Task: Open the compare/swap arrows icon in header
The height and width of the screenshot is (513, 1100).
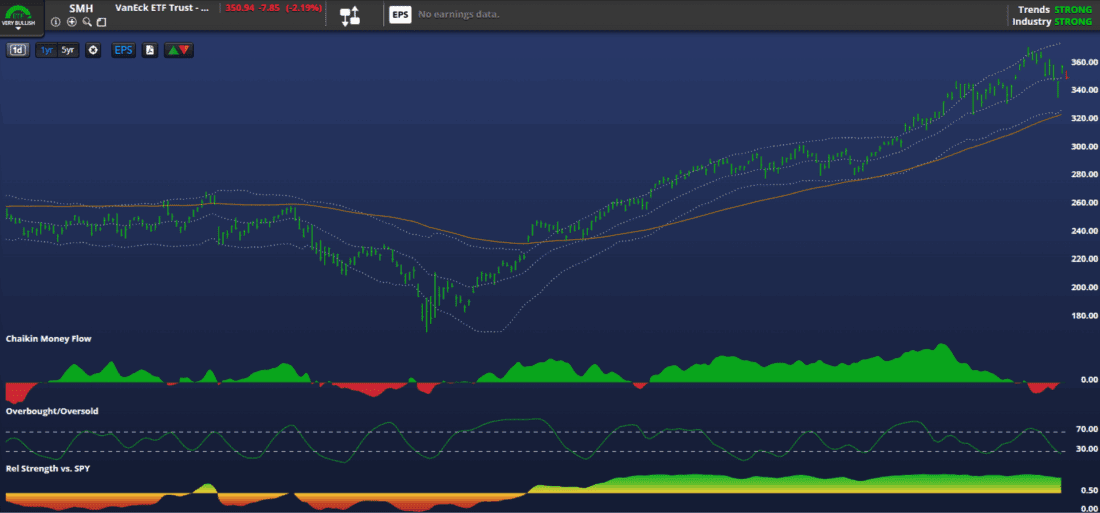Action: click(350, 15)
